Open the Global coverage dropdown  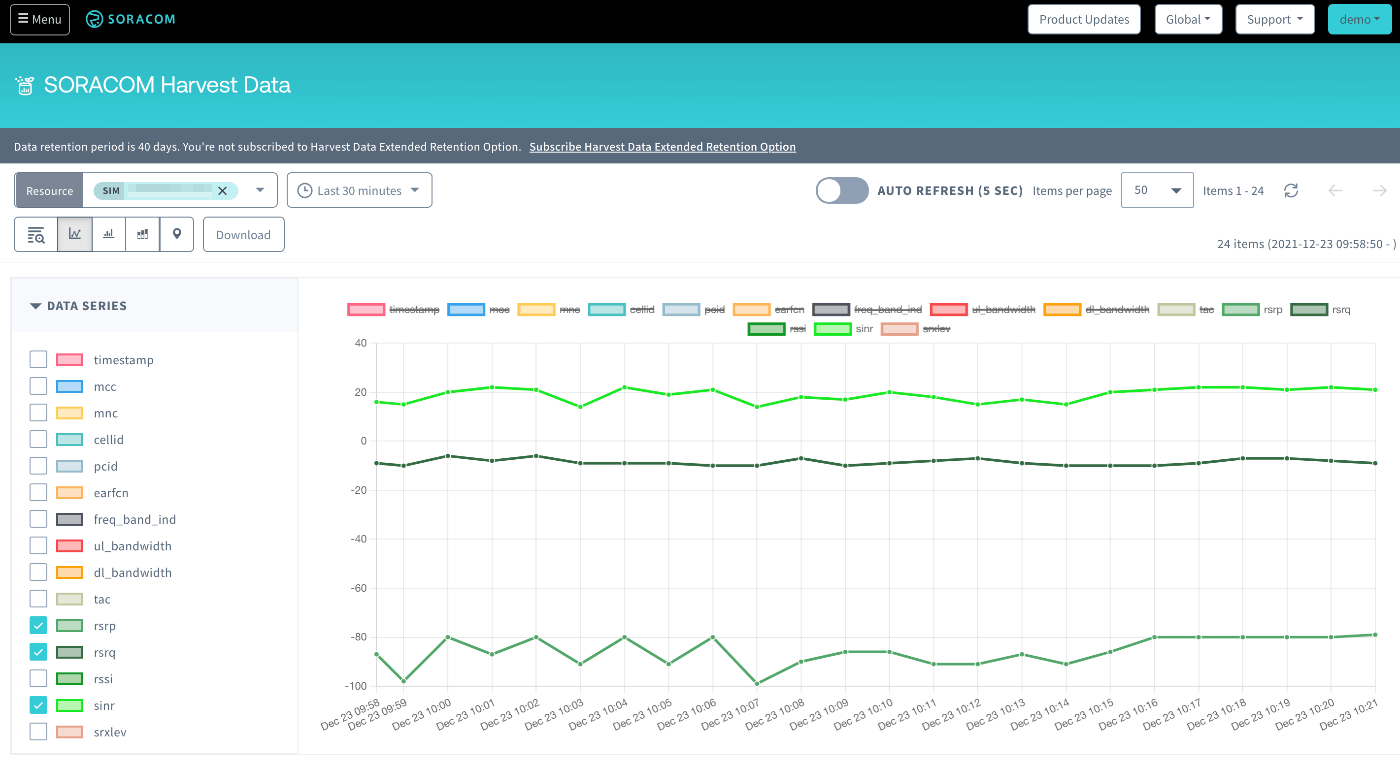pyautogui.click(x=1188, y=19)
